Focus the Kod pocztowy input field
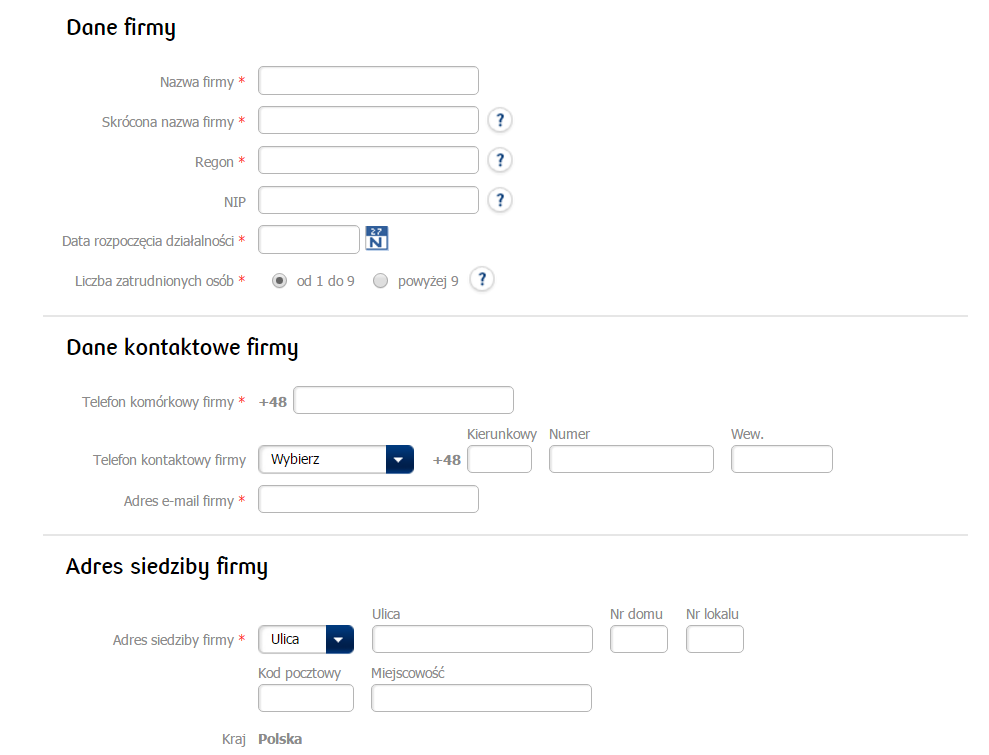Screen dimensions: 989x755 306,698
